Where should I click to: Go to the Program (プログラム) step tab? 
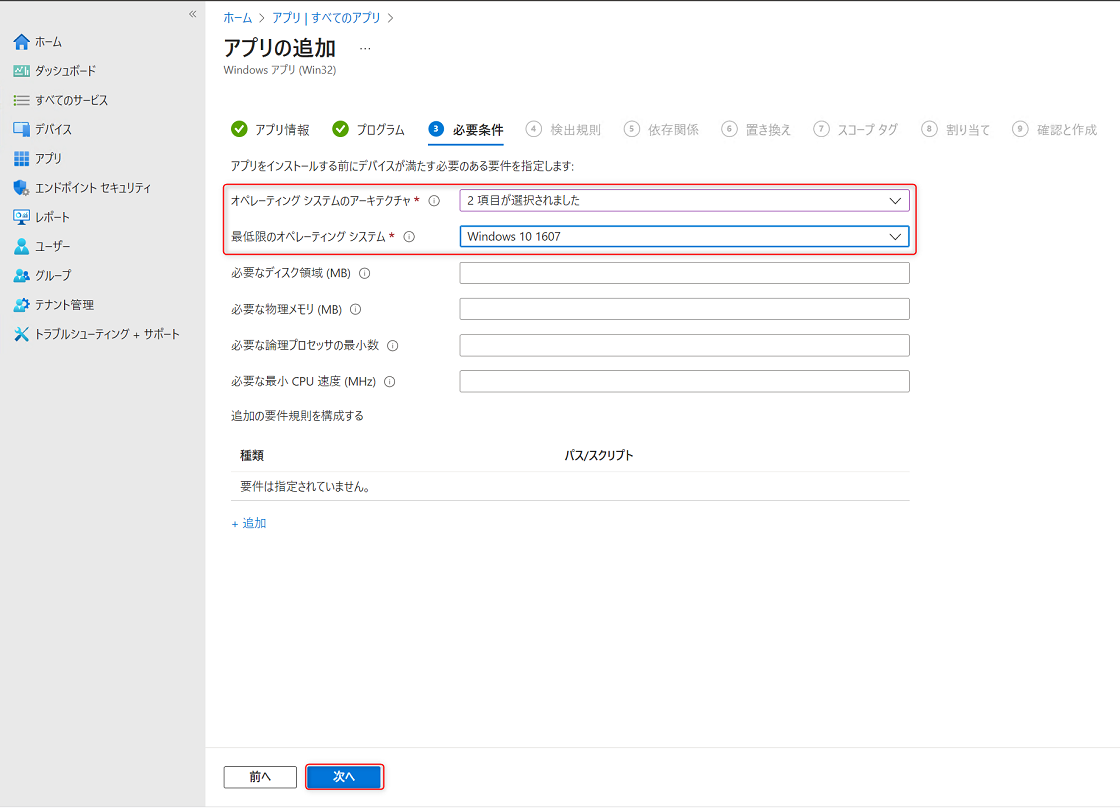369,129
